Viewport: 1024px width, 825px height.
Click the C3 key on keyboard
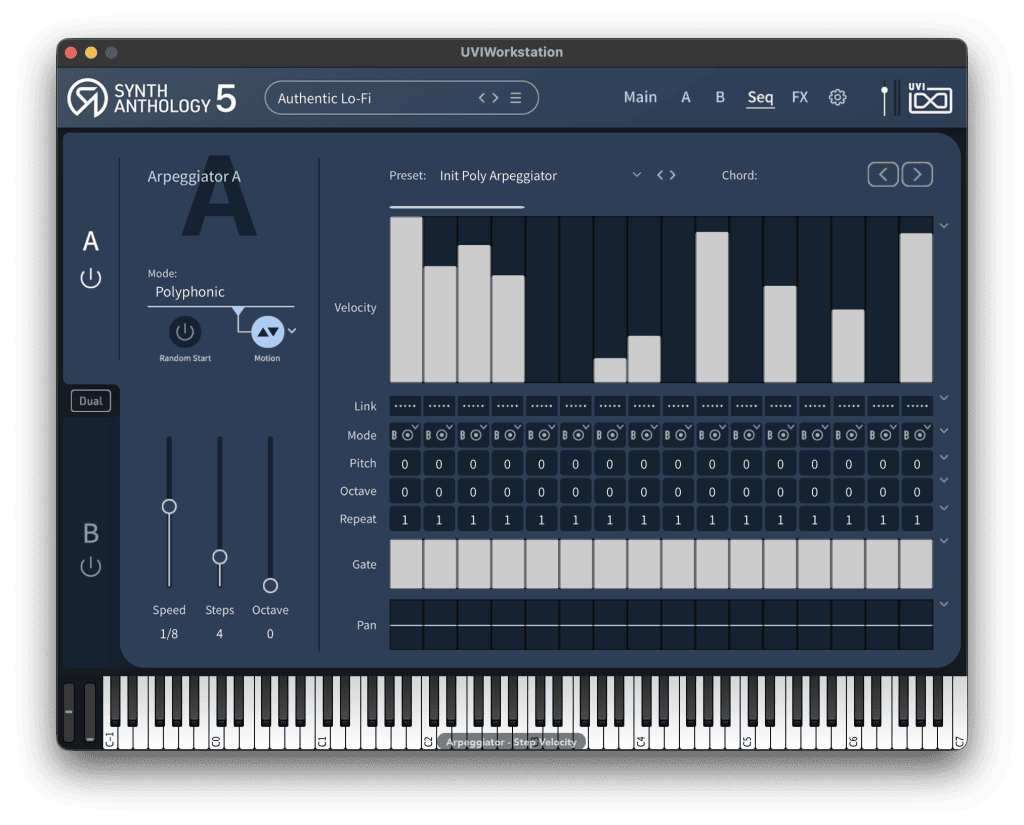point(536,735)
